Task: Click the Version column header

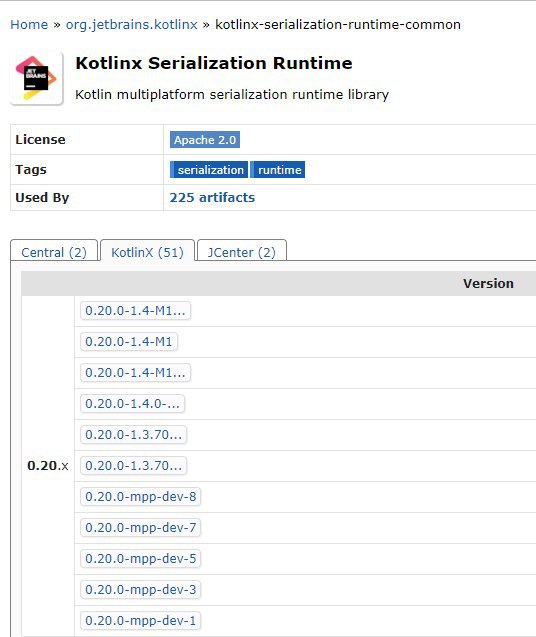Action: click(x=488, y=284)
